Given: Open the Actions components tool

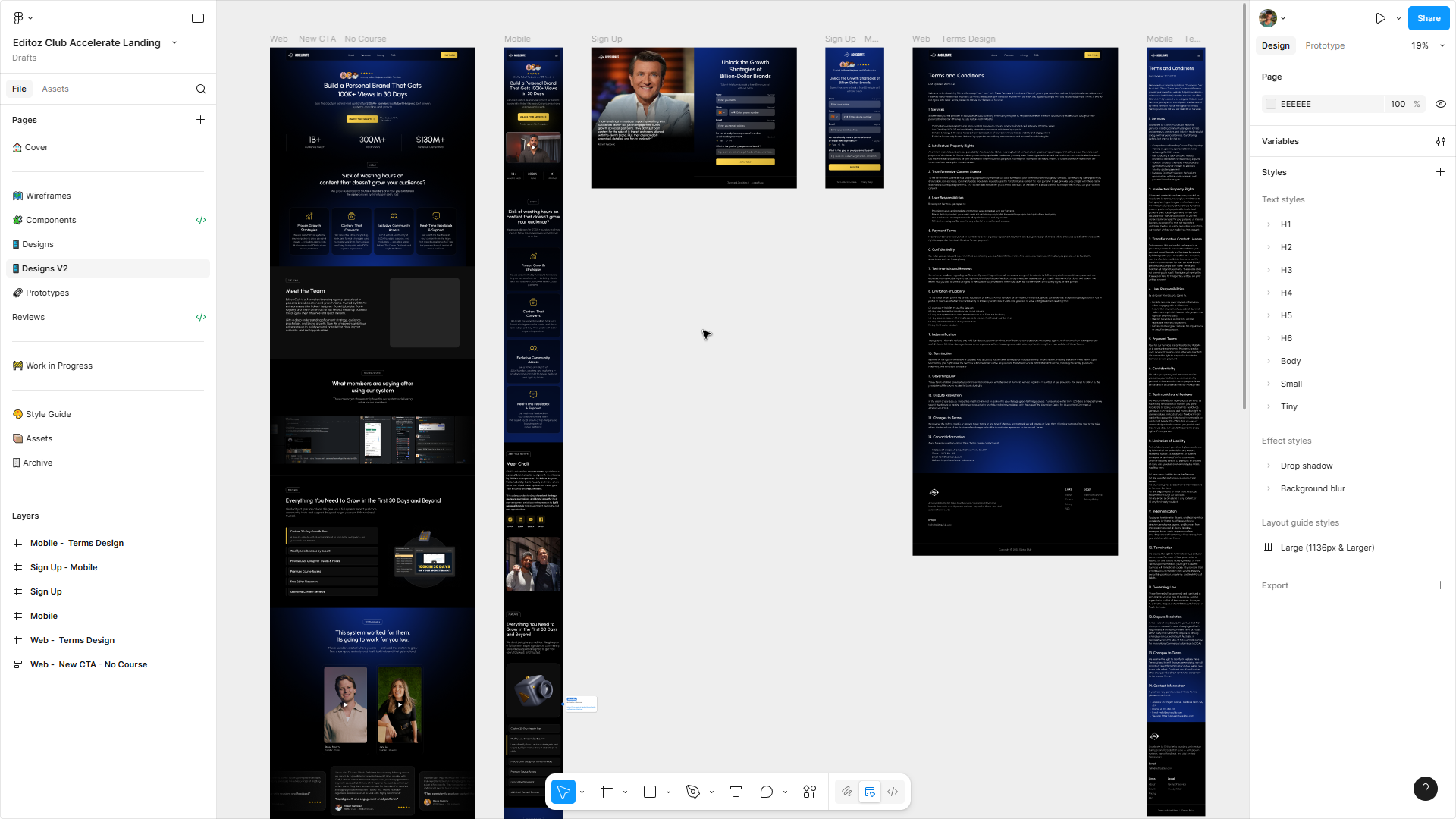Looking at the screenshot, I should coord(810,792).
